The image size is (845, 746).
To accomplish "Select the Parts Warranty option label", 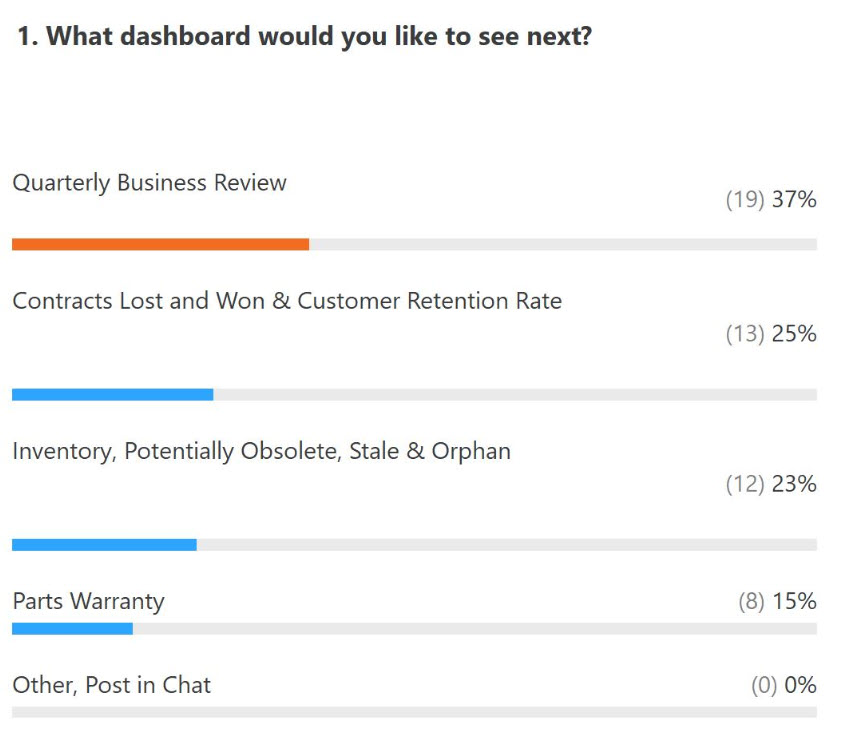I will click(88, 602).
